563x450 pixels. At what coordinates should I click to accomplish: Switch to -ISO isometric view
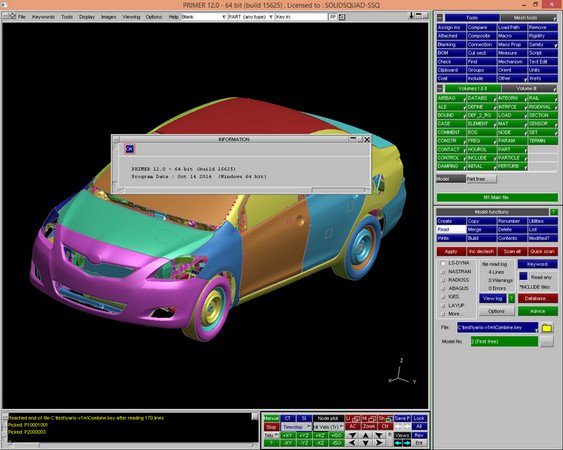pyautogui.click(x=336, y=443)
